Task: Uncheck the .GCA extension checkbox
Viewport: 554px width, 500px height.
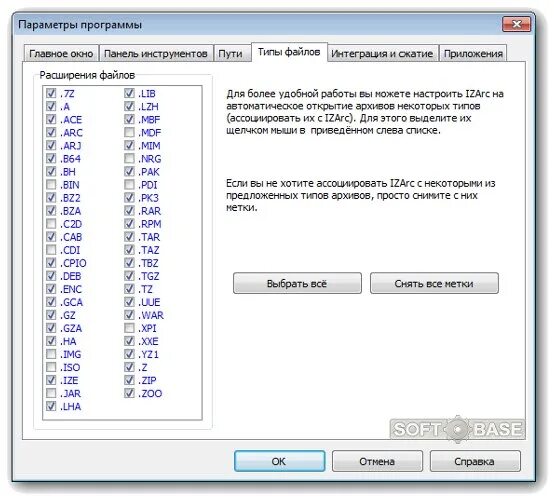Action: (x=51, y=302)
